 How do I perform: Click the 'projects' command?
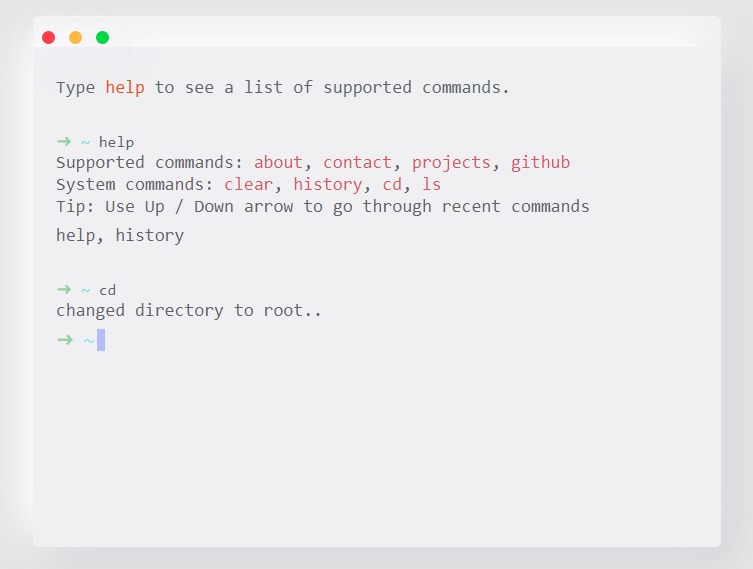point(451,162)
